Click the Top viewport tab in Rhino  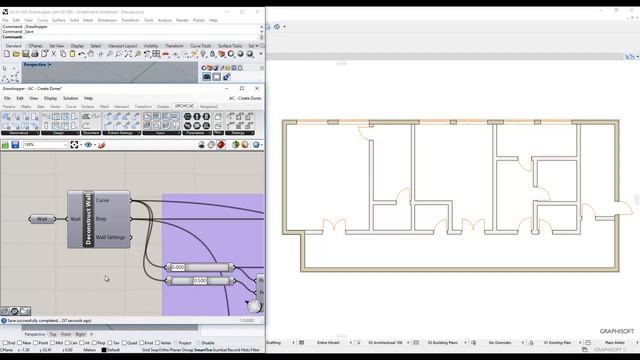(53, 334)
